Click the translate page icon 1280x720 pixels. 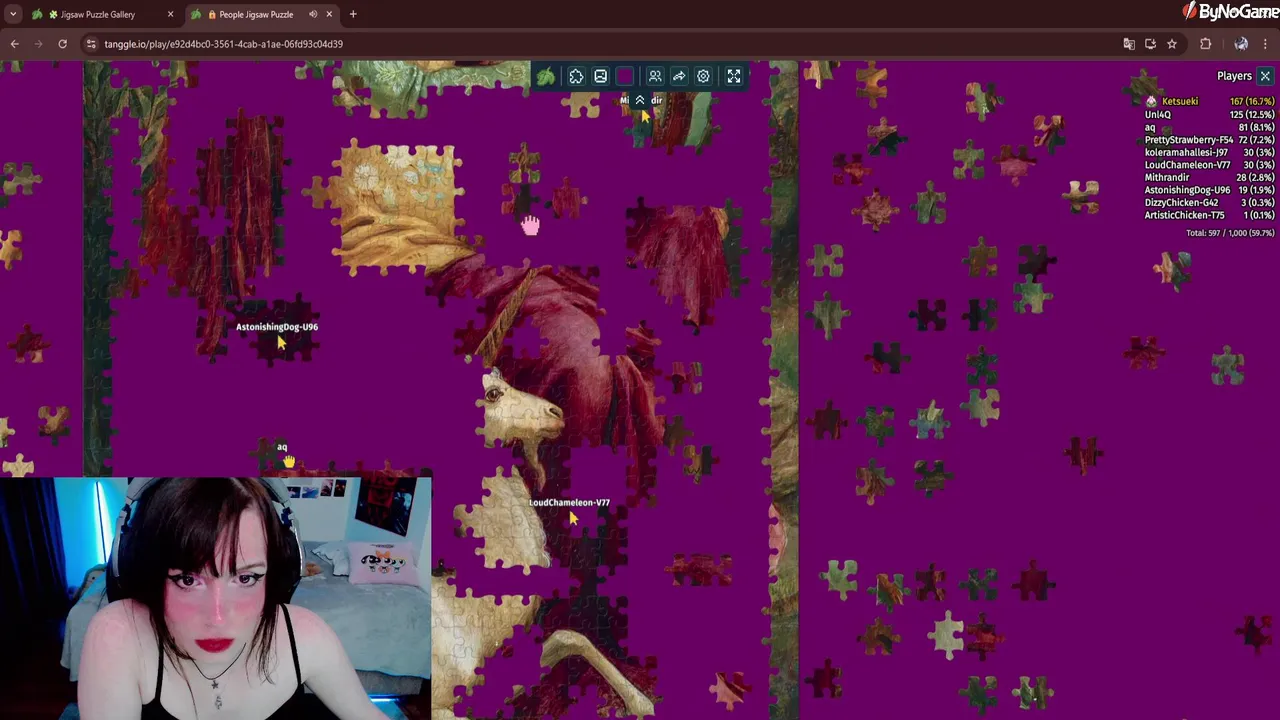coord(1129,44)
